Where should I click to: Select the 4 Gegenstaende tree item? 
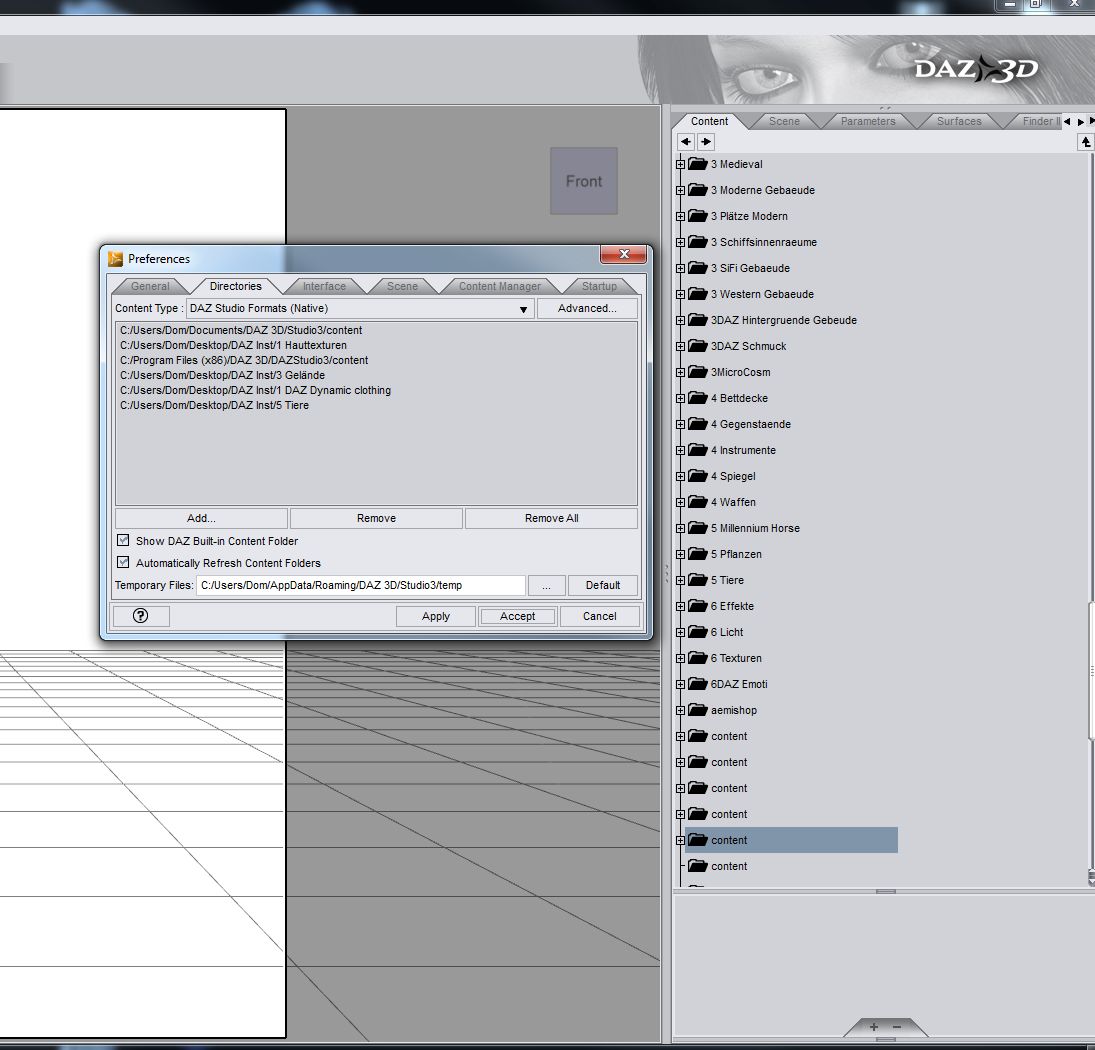tap(751, 424)
